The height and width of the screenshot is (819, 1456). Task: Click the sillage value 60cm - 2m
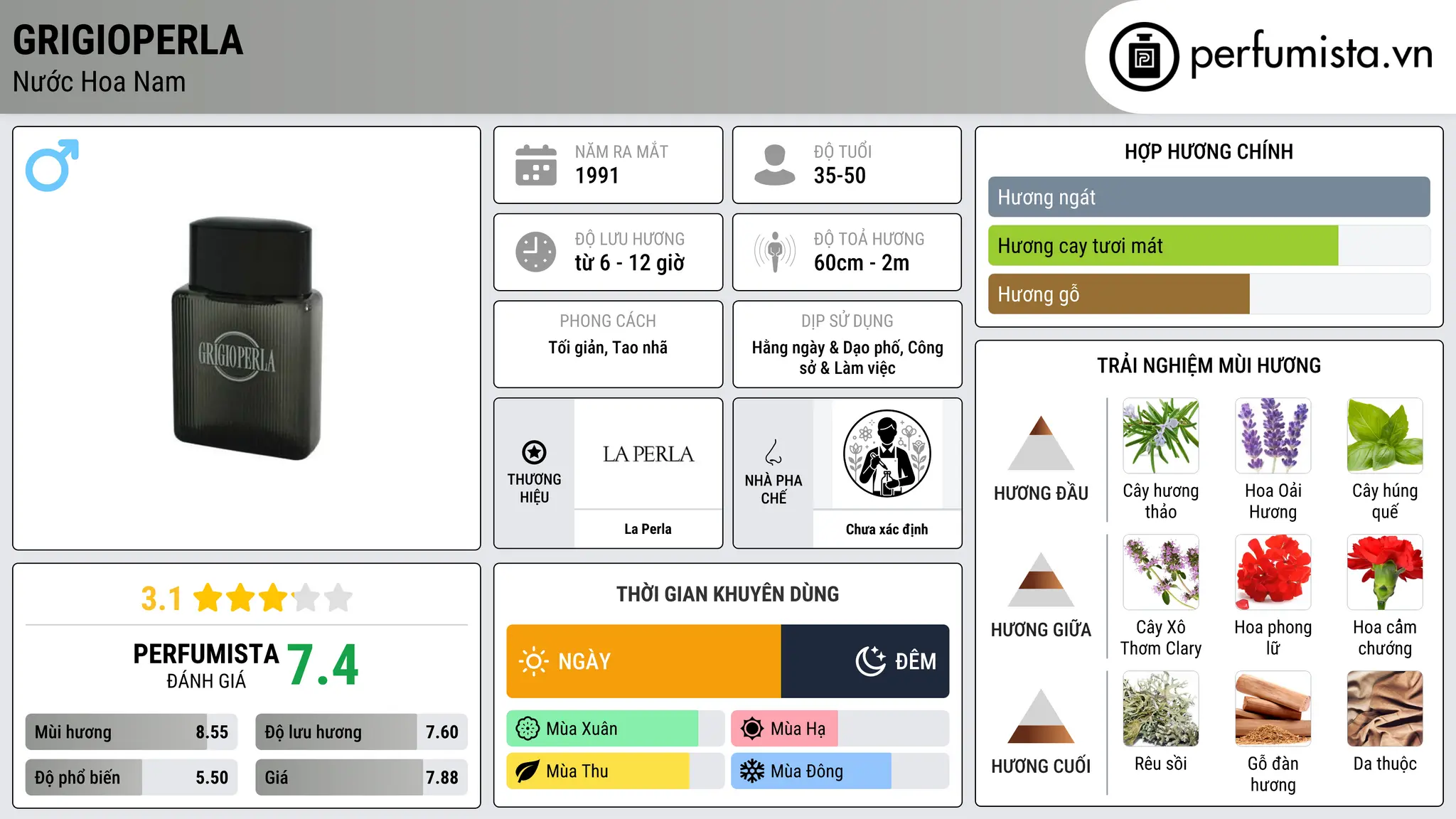click(862, 263)
